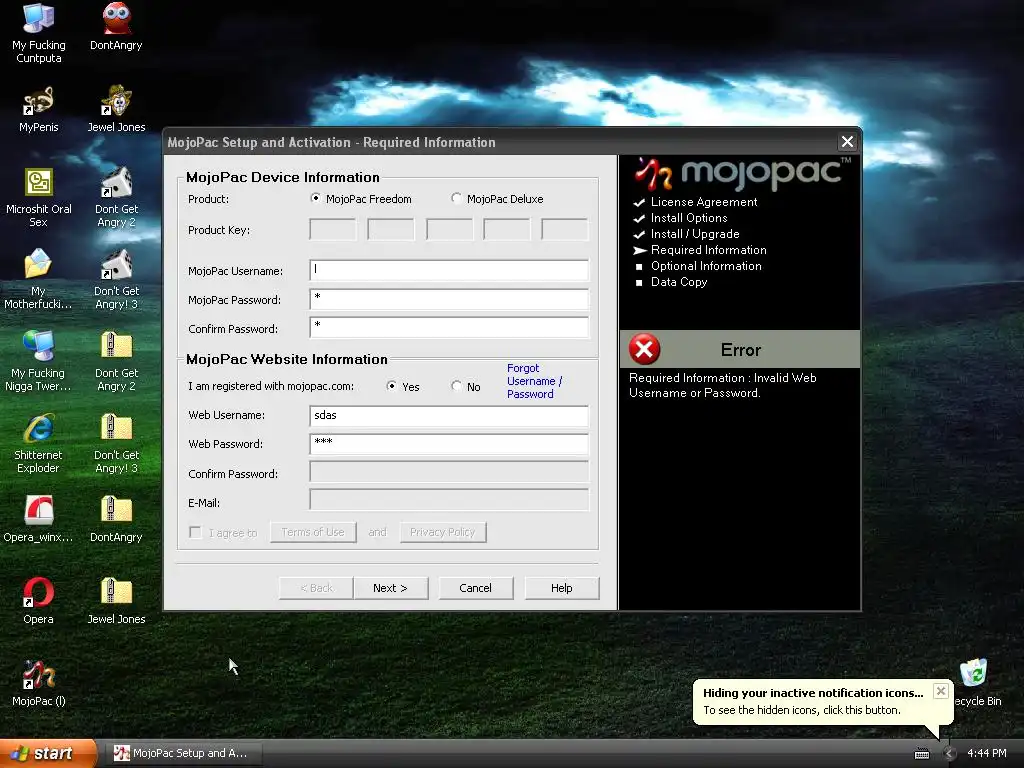Open the Jewel Jones shortcut with cowboy icon
The height and width of the screenshot is (768, 1024).
(116, 108)
